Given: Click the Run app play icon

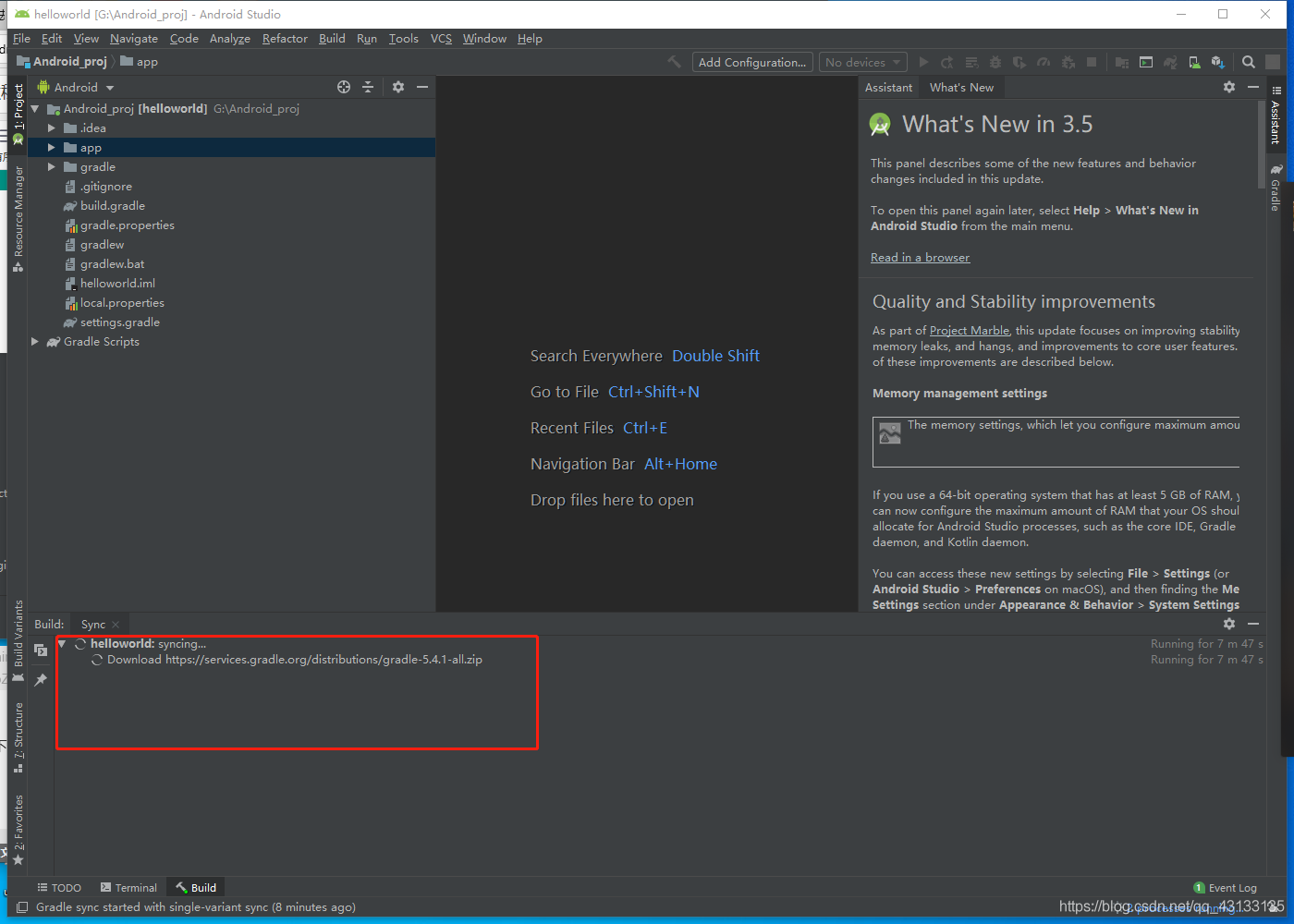Looking at the screenshot, I should pyautogui.click(x=923, y=62).
